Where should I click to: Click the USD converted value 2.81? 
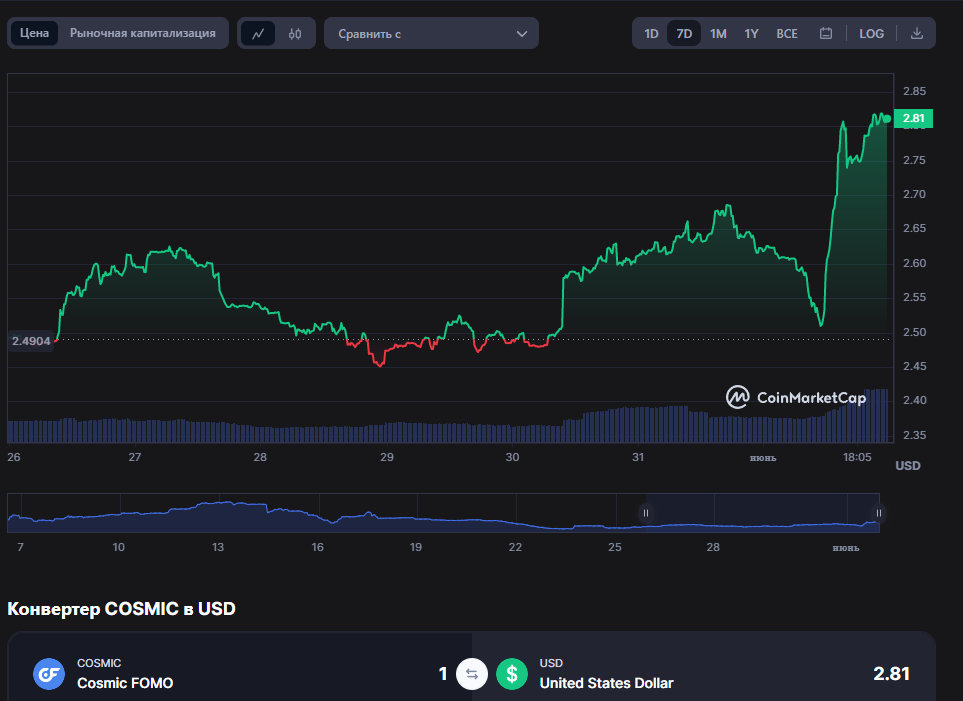tap(891, 674)
